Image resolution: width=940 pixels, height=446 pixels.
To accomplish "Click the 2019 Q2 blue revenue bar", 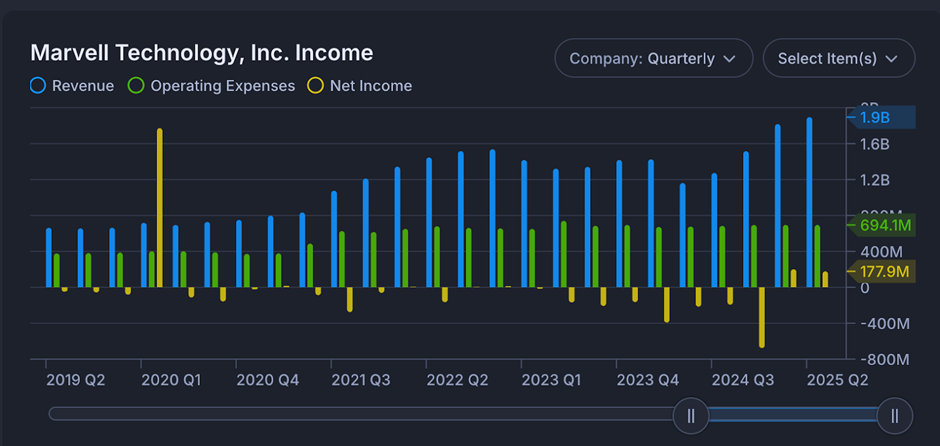I will (49, 258).
